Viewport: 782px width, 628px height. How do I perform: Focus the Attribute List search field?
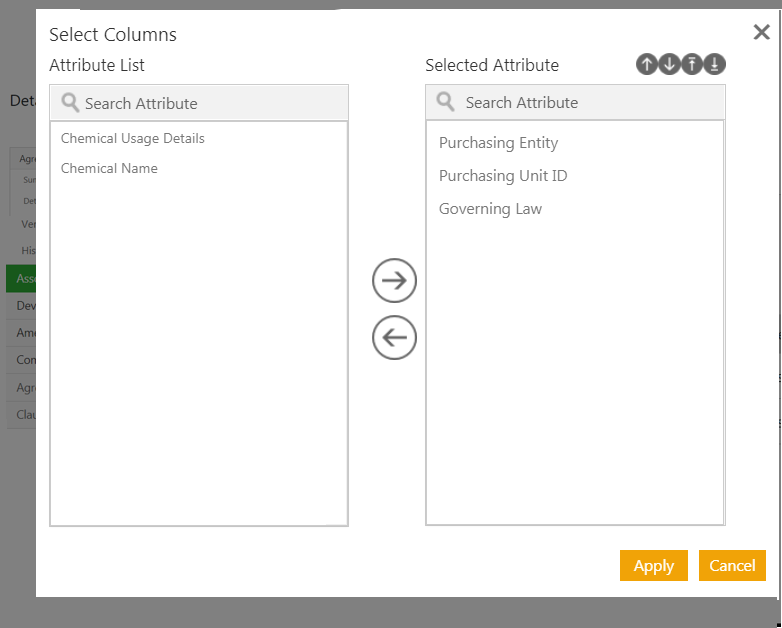[210, 103]
